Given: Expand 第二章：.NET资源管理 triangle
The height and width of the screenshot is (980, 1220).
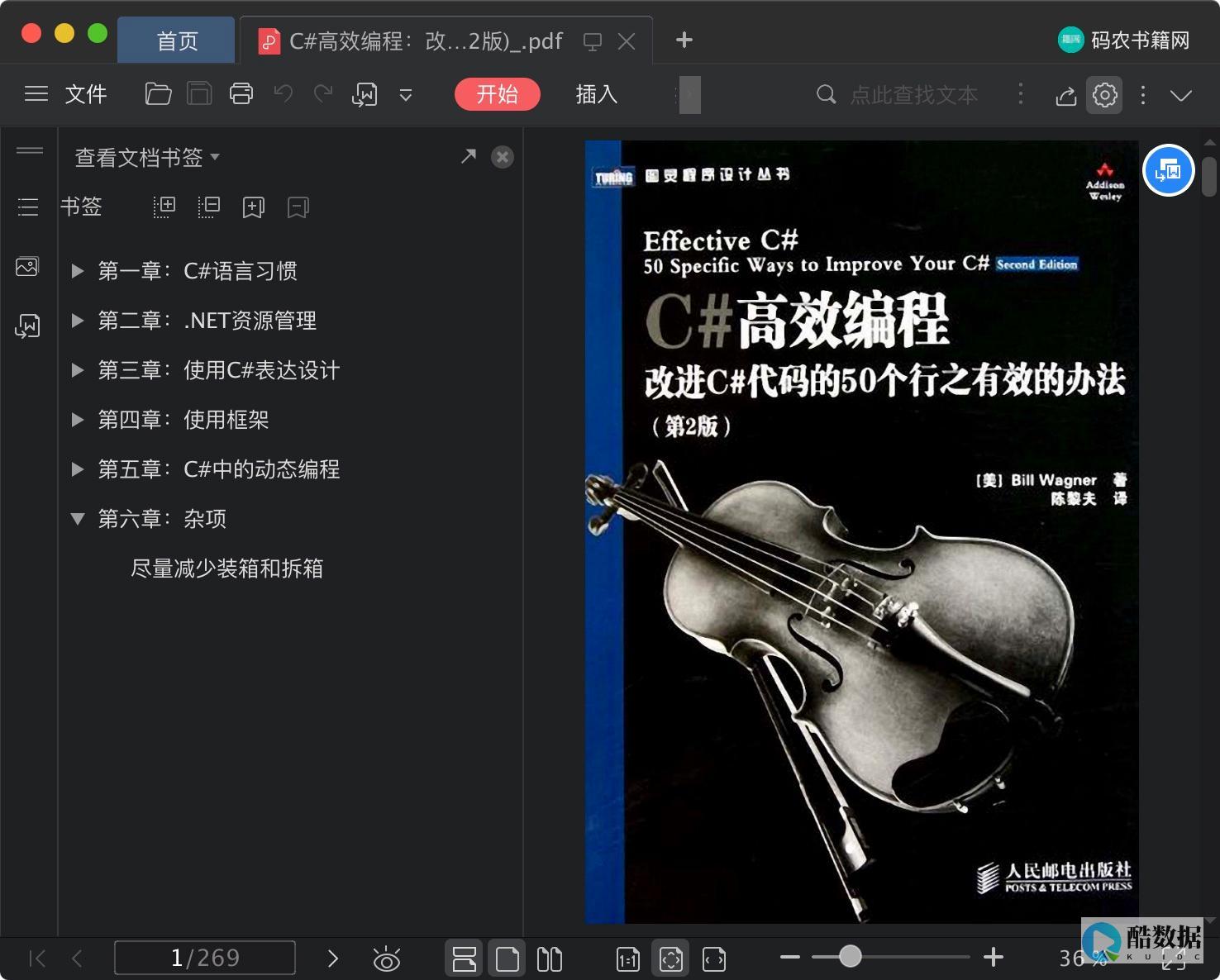Looking at the screenshot, I should click(x=78, y=321).
